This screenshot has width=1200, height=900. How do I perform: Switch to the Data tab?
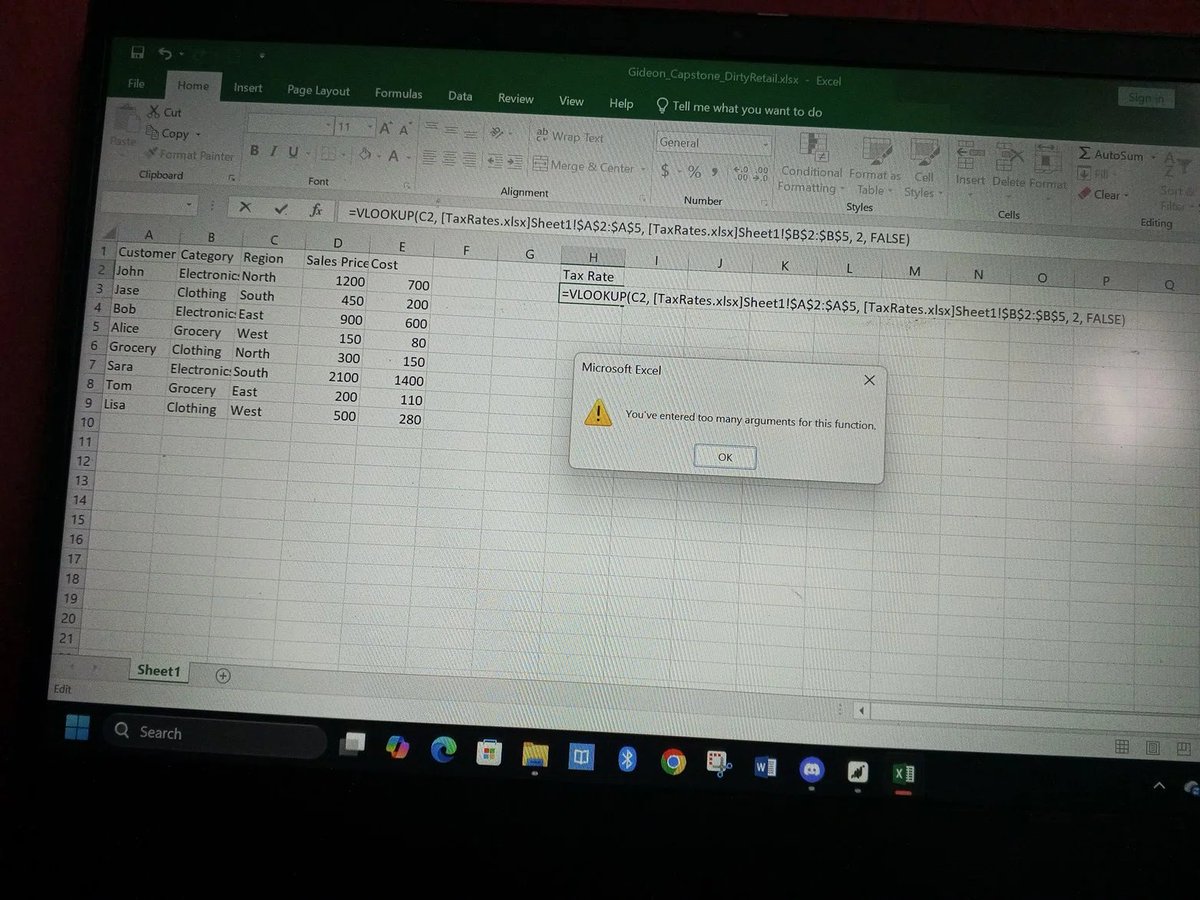[460, 96]
